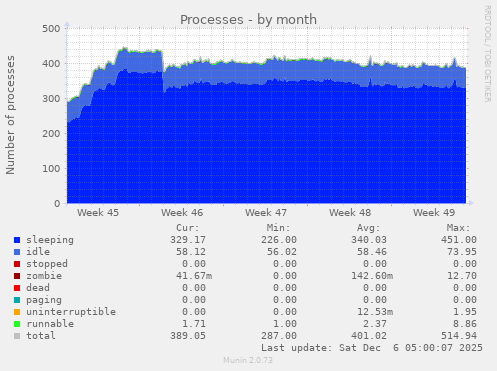Click zombie max value 12.70

462,276
